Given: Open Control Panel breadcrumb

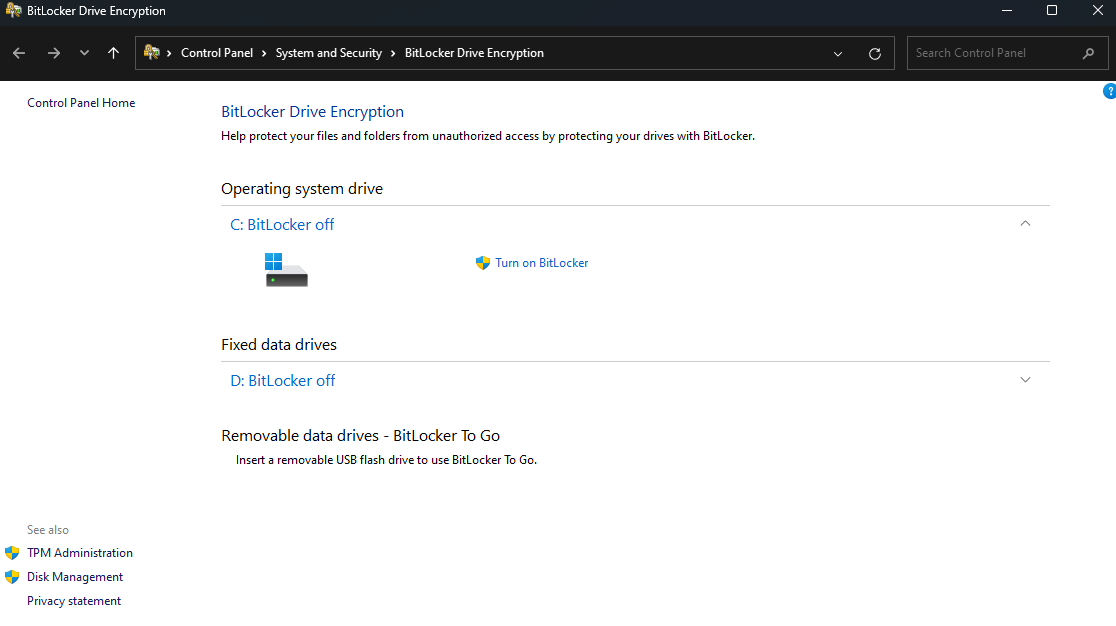Looking at the screenshot, I should [x=217, y=53].
